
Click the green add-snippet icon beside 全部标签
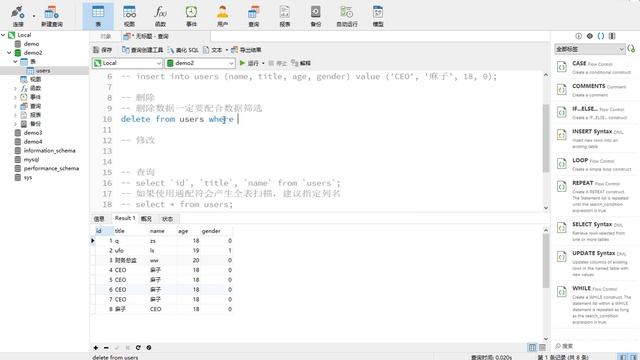pyautogui.click(x=631, y=49)
